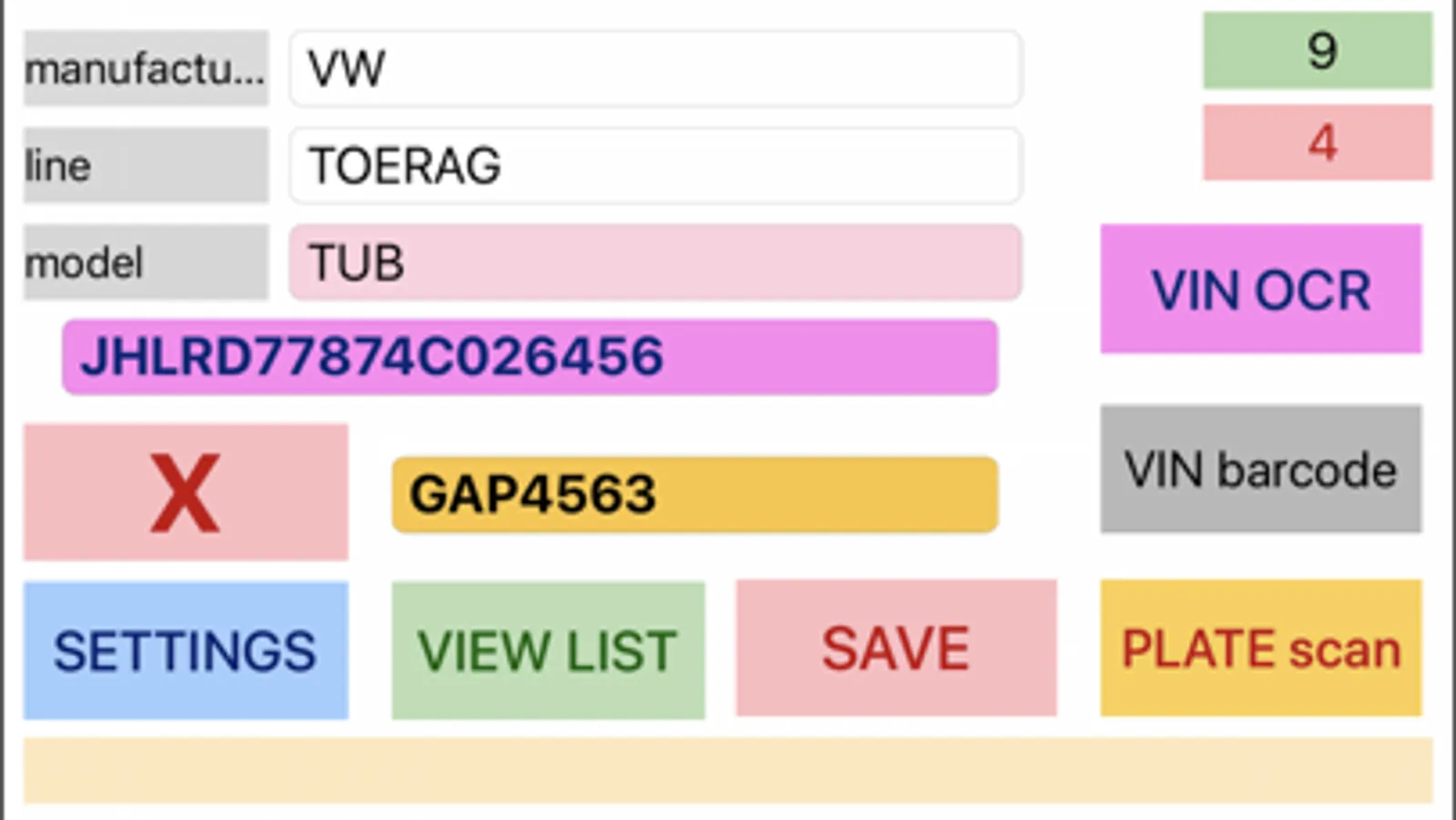Click the beige status bar at the bottom

pos(728,771)
